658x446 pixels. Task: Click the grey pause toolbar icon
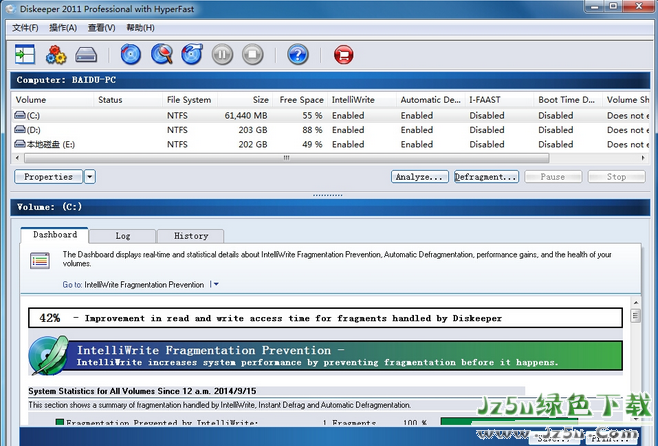tap(222, 55)
